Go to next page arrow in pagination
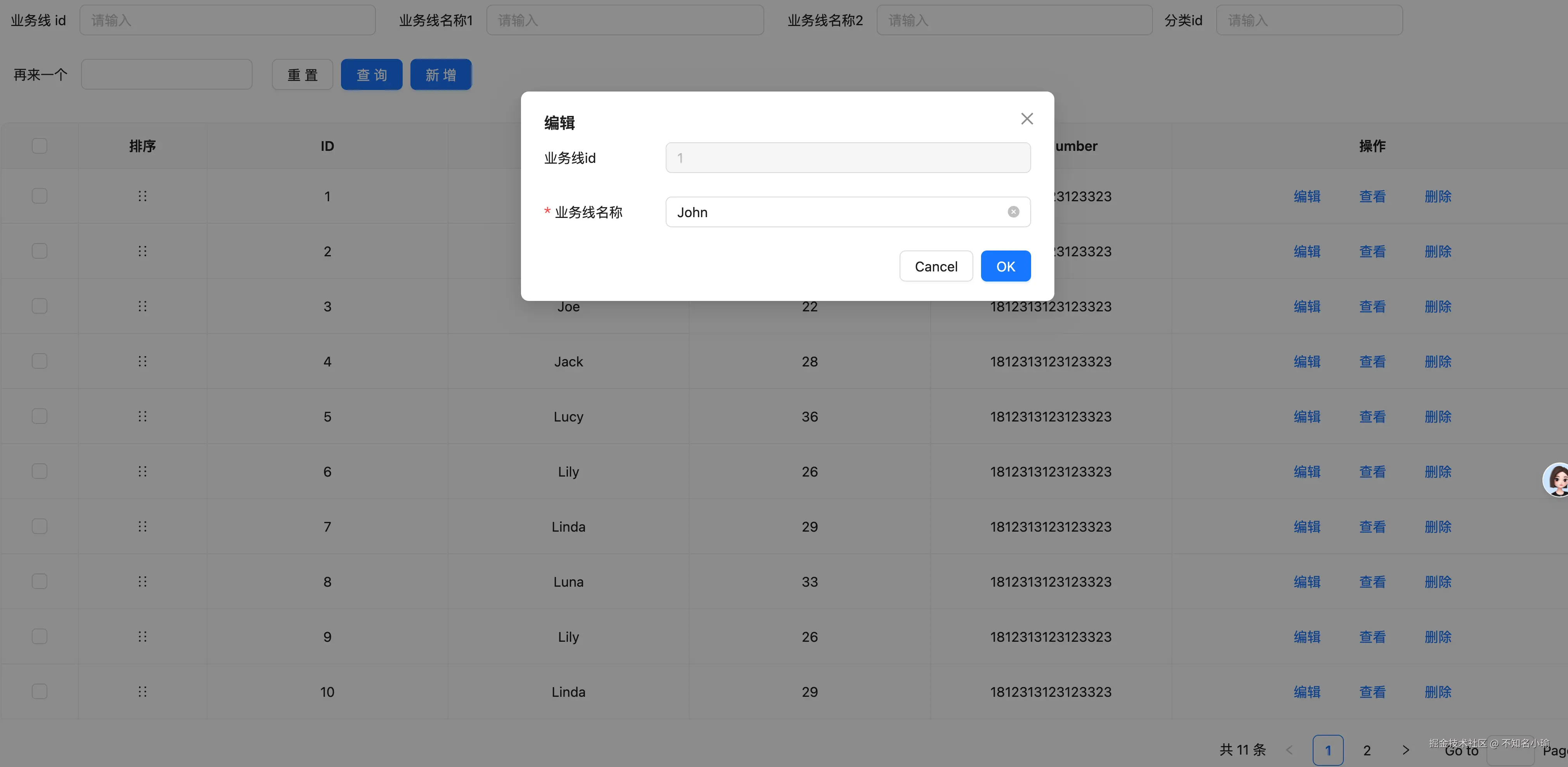 [1405, 750]
